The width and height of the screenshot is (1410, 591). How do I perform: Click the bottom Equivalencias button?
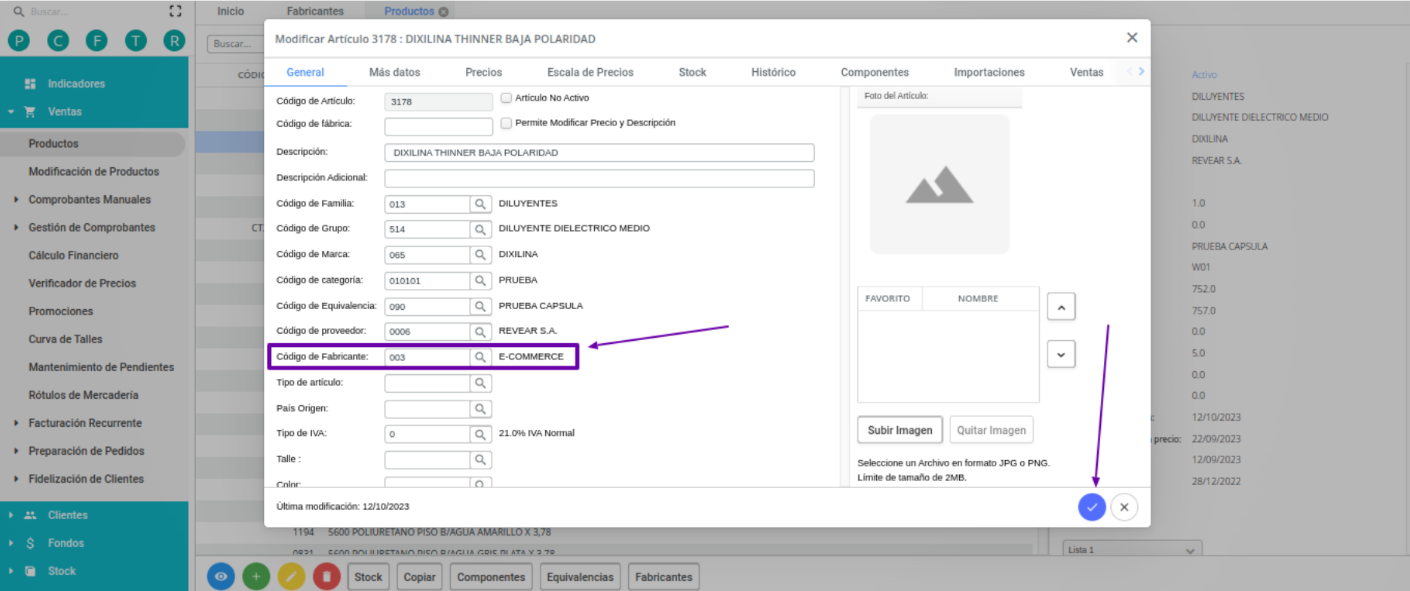580,577
